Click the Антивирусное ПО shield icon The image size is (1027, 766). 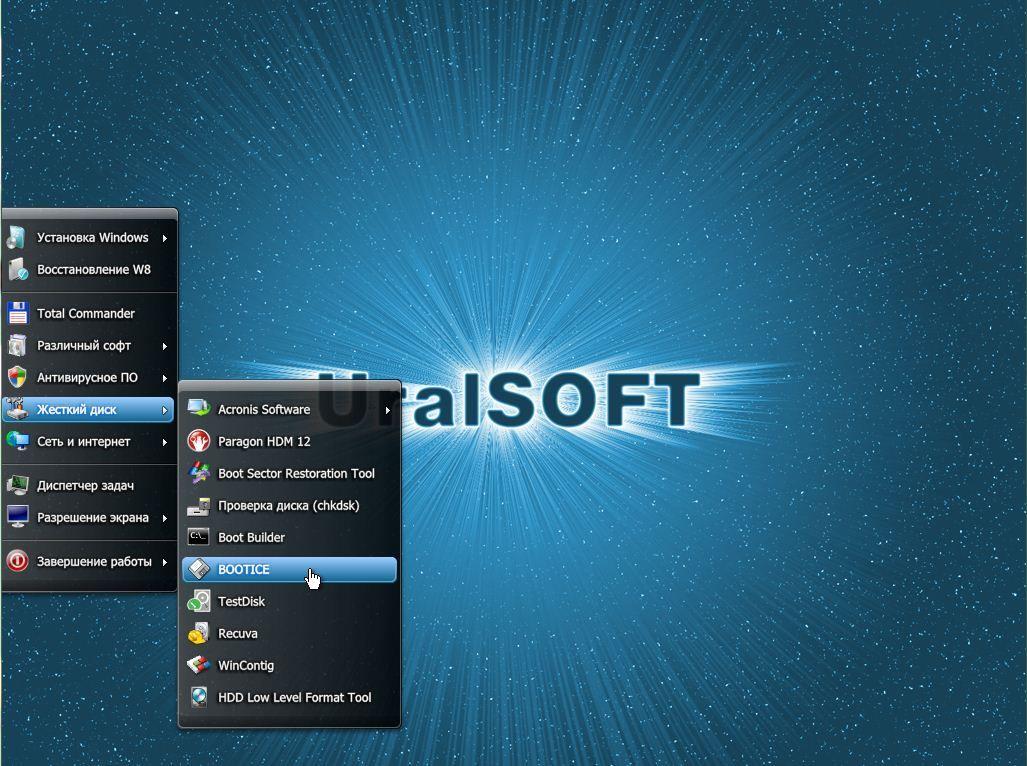[x=17, y=377]
